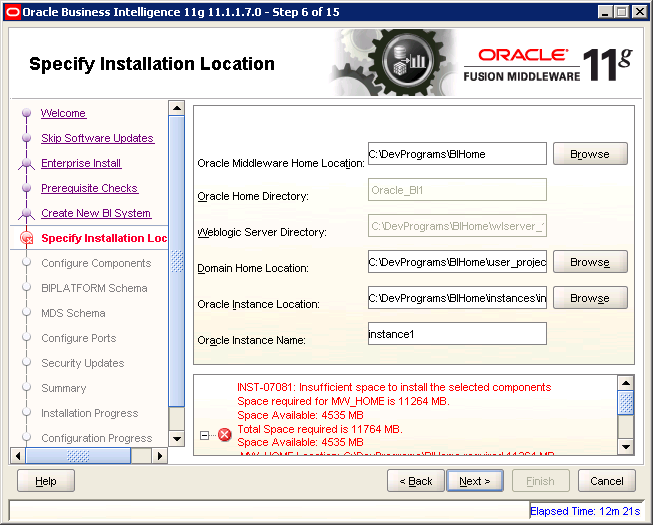Click the Total Space required 11764 MB line
Viewport: 653px width, 525px height.
(x=320, y=429)
